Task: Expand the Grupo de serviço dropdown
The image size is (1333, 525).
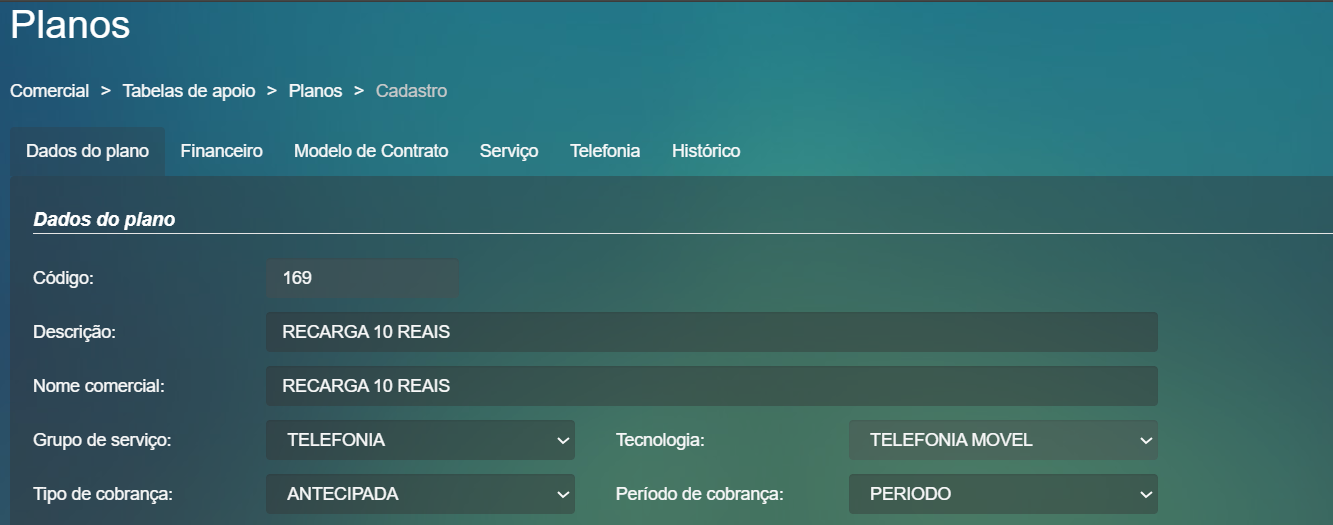Action: (x=420, y=439)
